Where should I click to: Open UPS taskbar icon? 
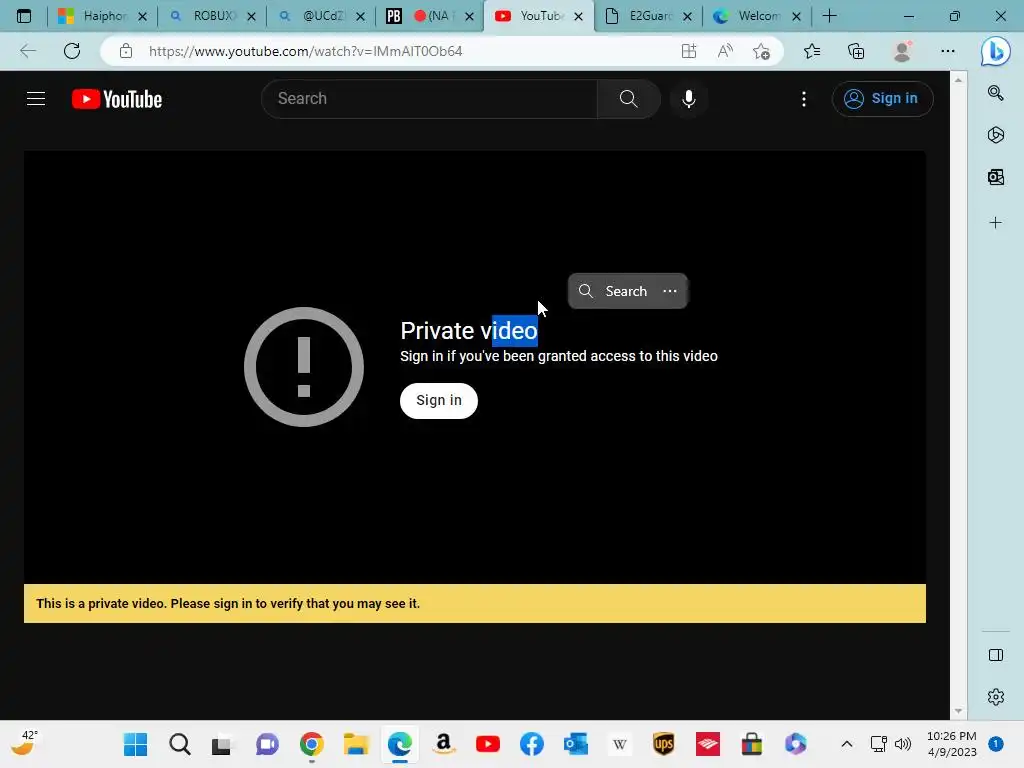point(664,744)
